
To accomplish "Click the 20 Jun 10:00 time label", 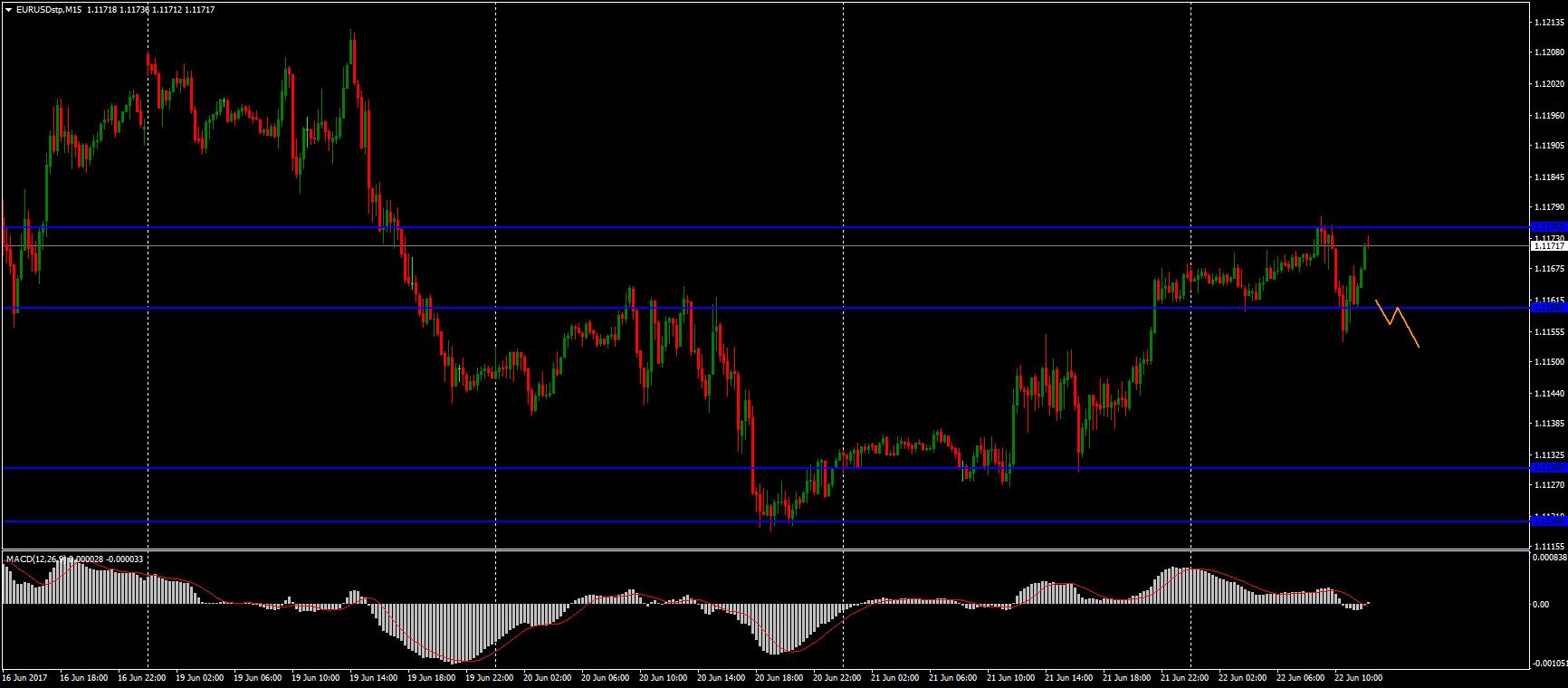I will (664, 677).
